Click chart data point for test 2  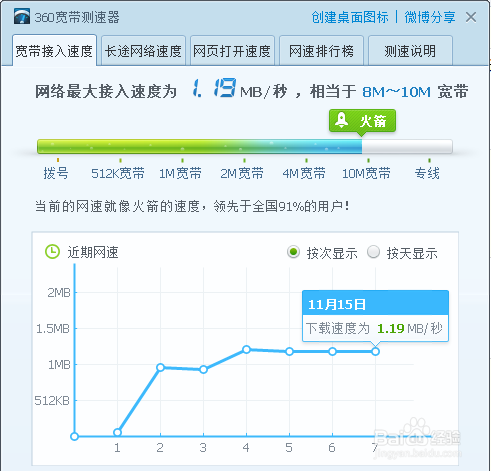[160, 367]
